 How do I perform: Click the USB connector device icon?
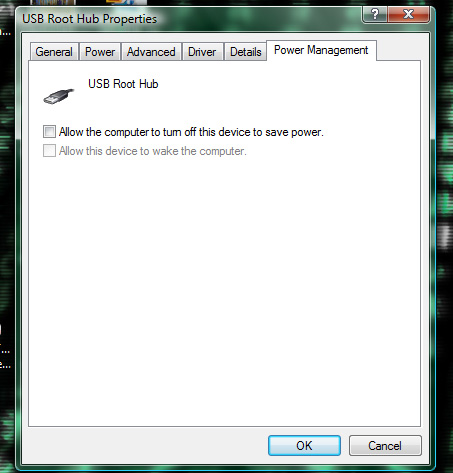[59, 96]
